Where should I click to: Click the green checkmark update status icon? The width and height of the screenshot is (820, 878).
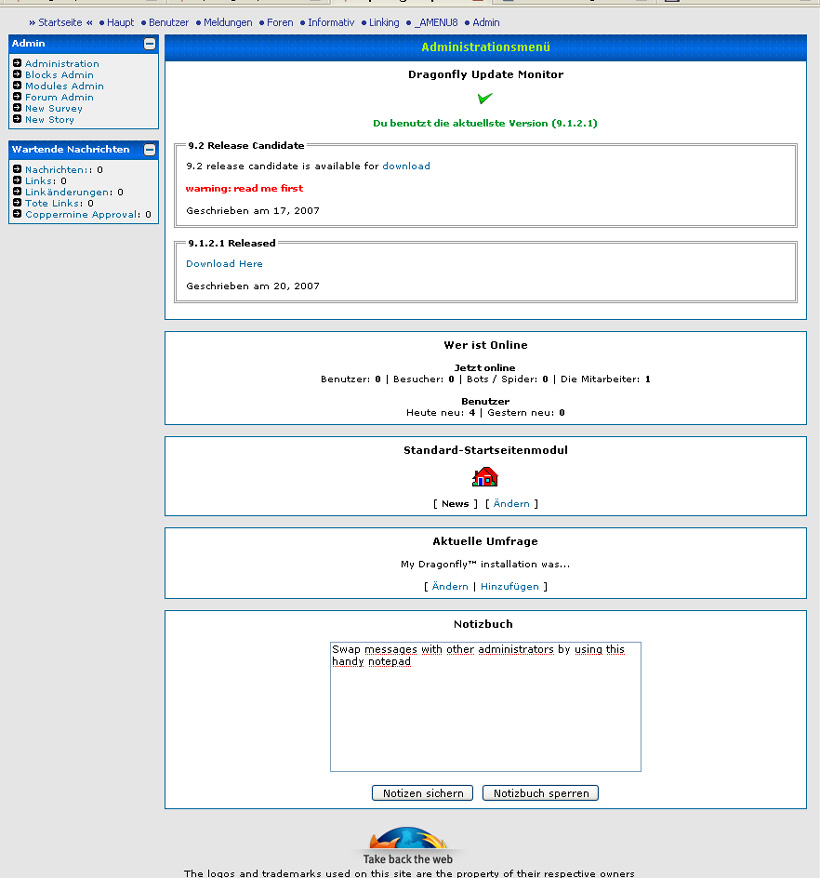485,98
